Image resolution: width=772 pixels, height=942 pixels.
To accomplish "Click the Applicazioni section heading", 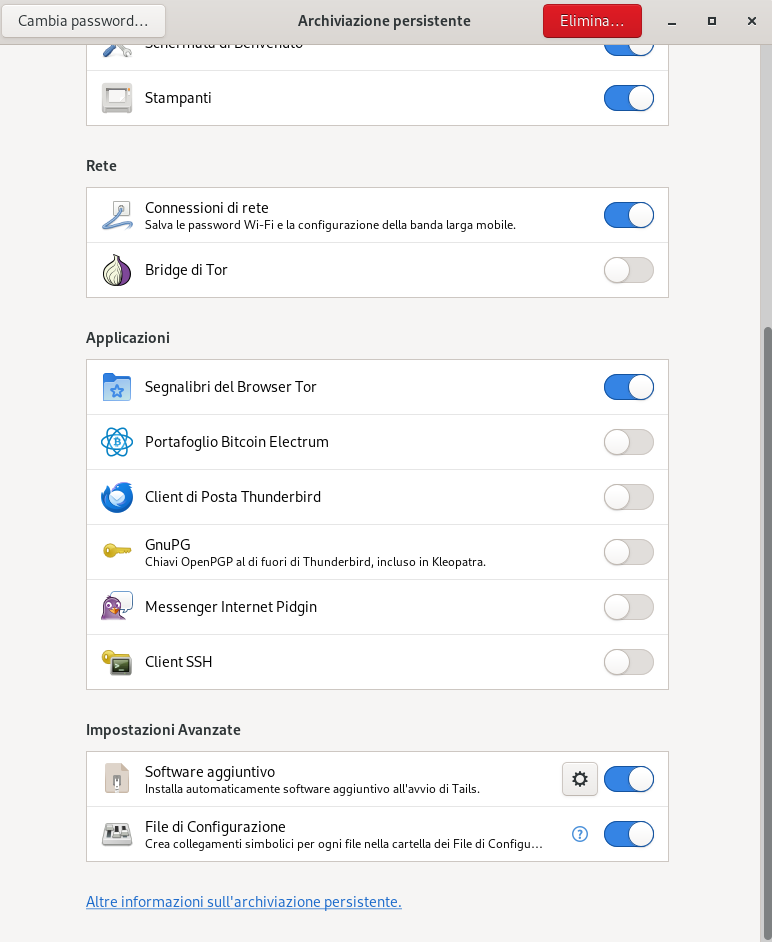I will pos(128,338).
